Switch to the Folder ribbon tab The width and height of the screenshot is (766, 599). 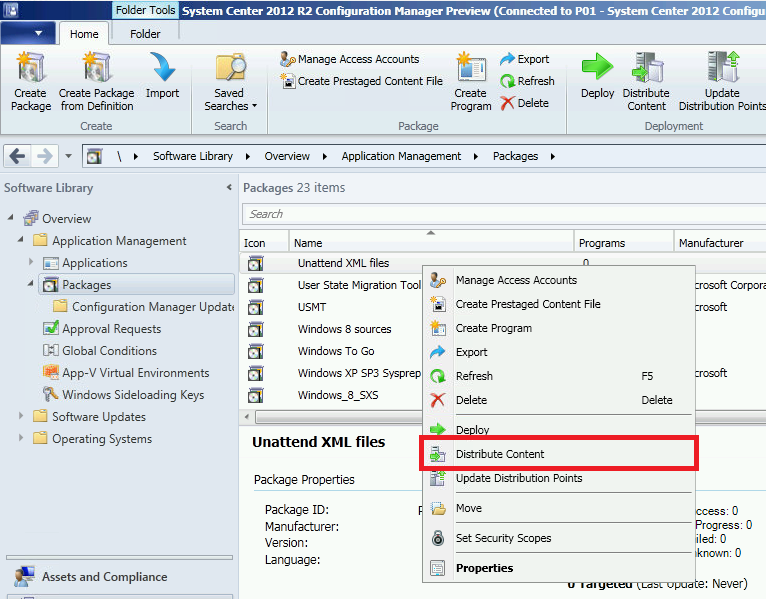coord(145,34)
